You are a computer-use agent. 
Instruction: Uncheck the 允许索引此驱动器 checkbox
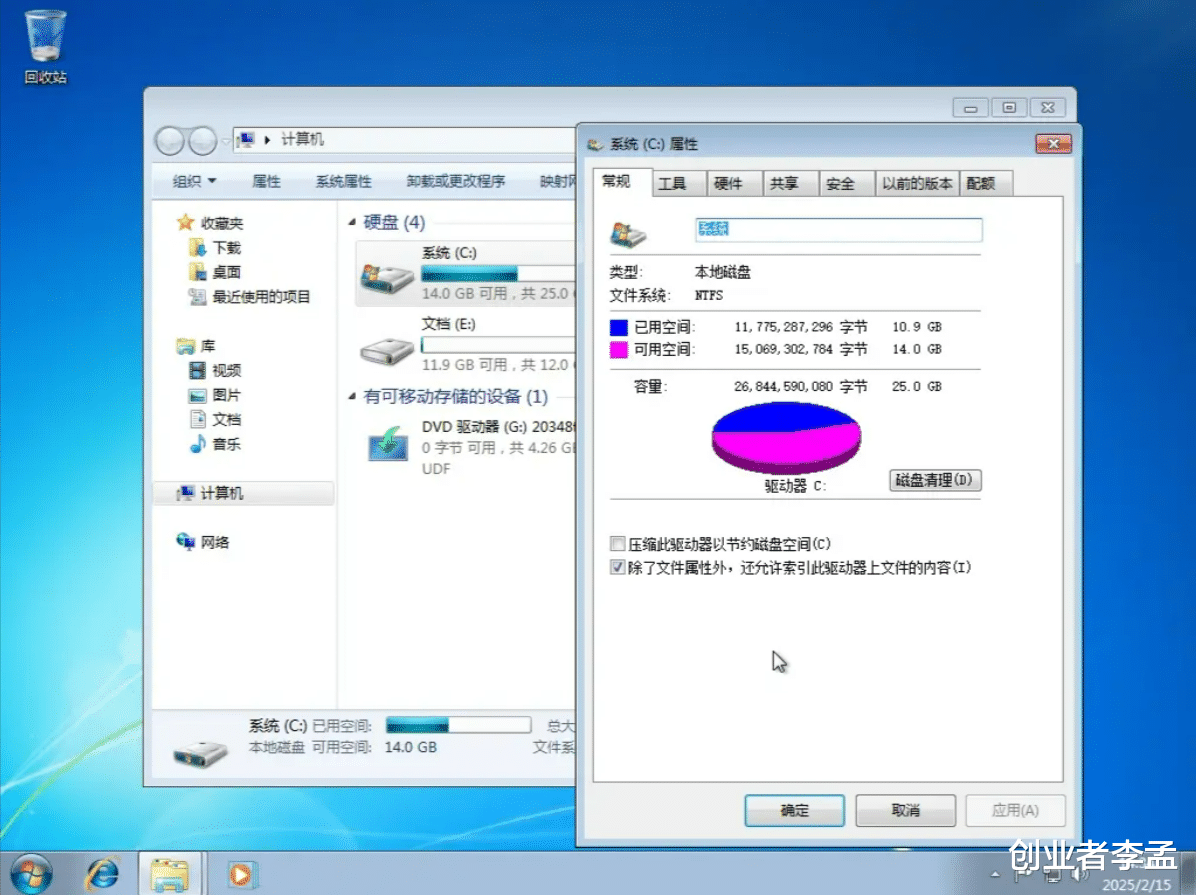617,567
